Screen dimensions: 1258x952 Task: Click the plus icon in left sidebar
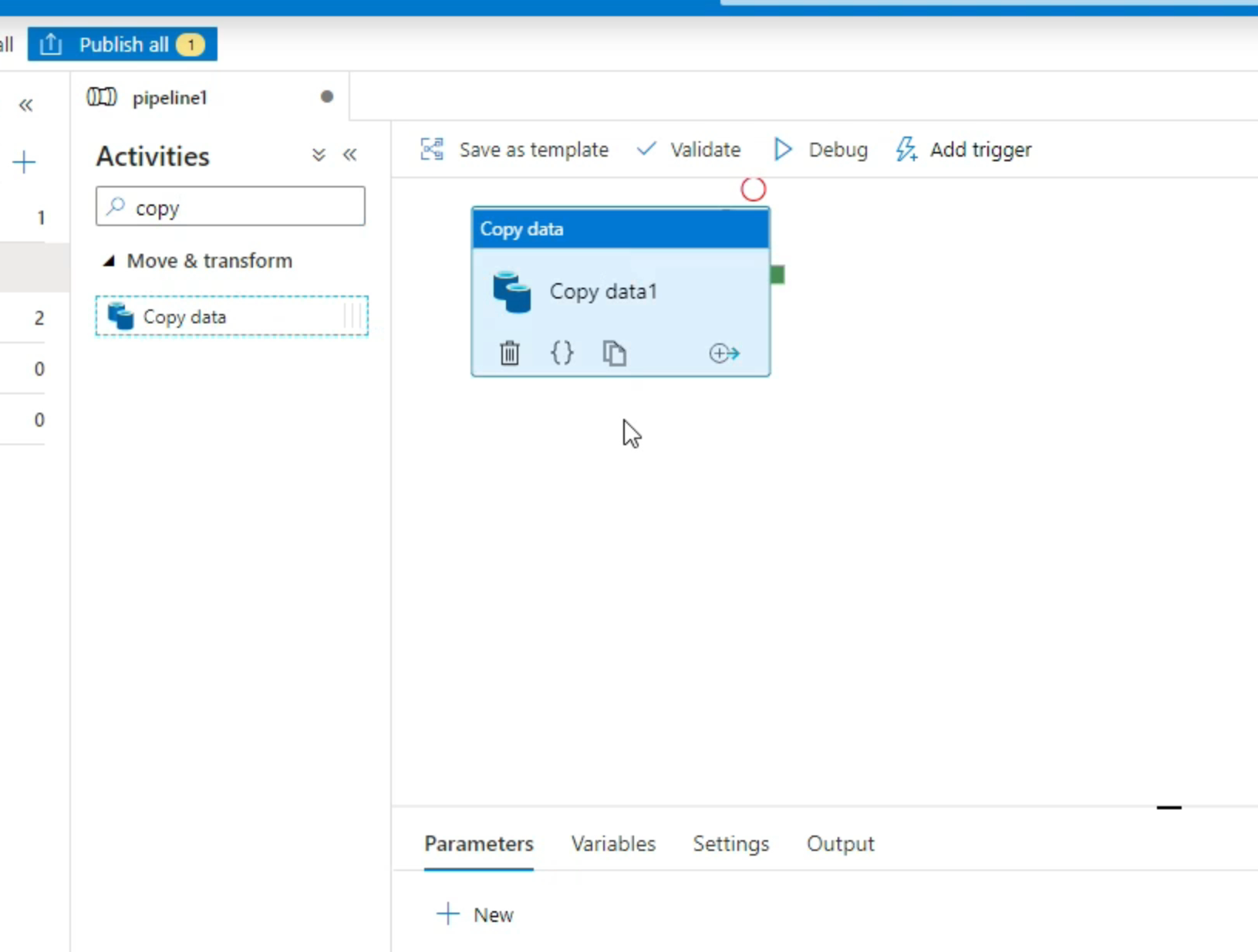click(x=25, y=162)
